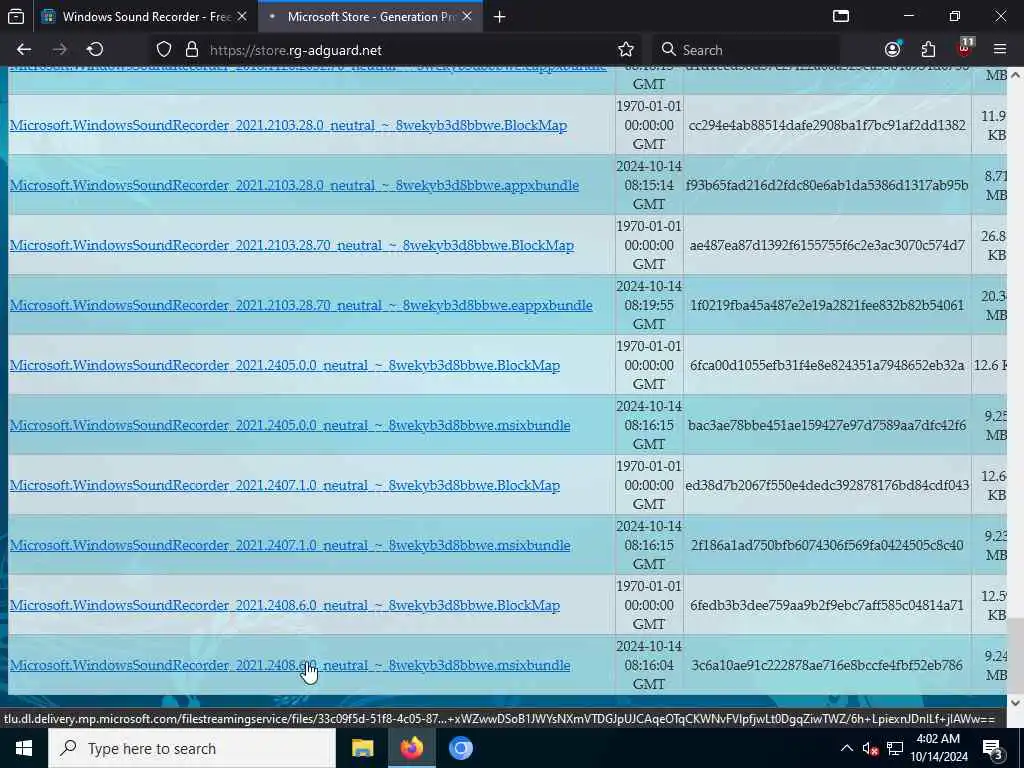The image size is (1024, 768).
Task: Go back with the back arrow
Action: pyautogui.click(x=24, y=50)
